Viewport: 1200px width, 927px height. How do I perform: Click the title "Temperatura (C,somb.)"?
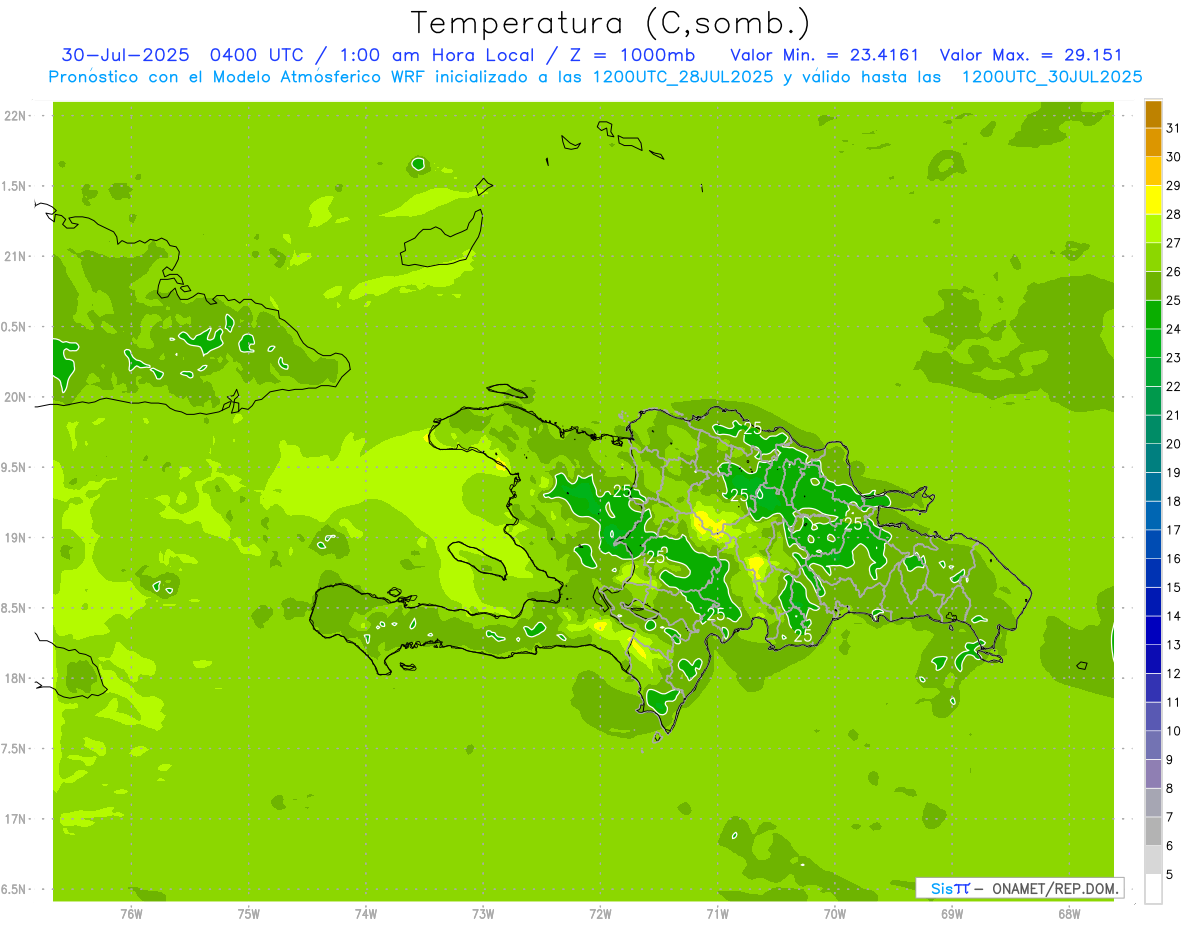coord(611,23)
